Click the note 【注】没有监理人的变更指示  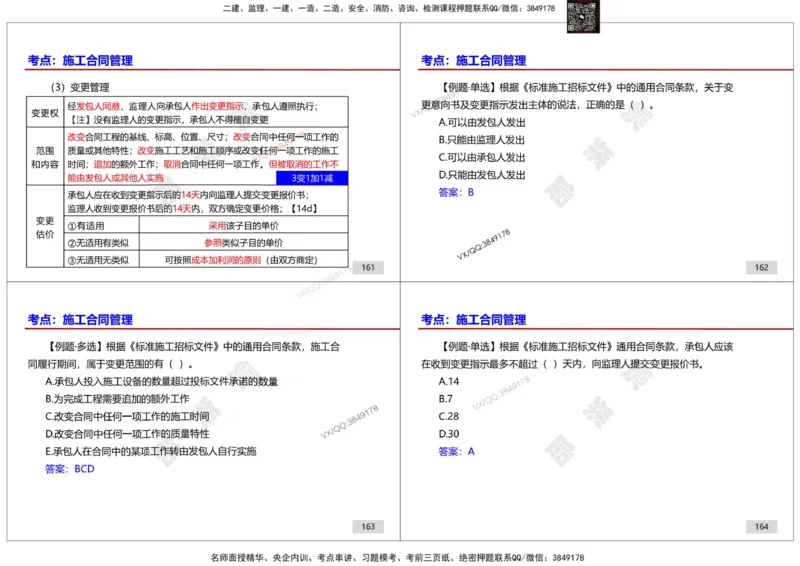(x=168, y=120)
